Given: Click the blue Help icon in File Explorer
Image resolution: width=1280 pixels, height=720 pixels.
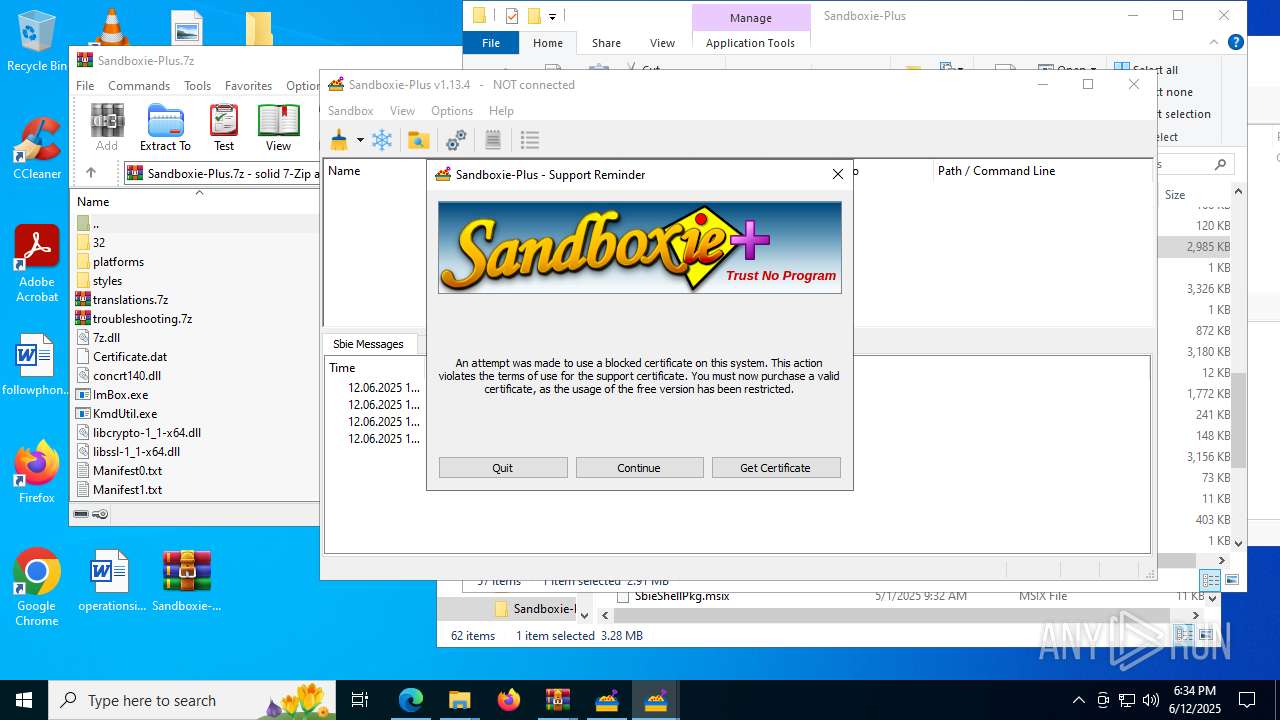Looking at the screenshot, I should [x=1236, y=43].
